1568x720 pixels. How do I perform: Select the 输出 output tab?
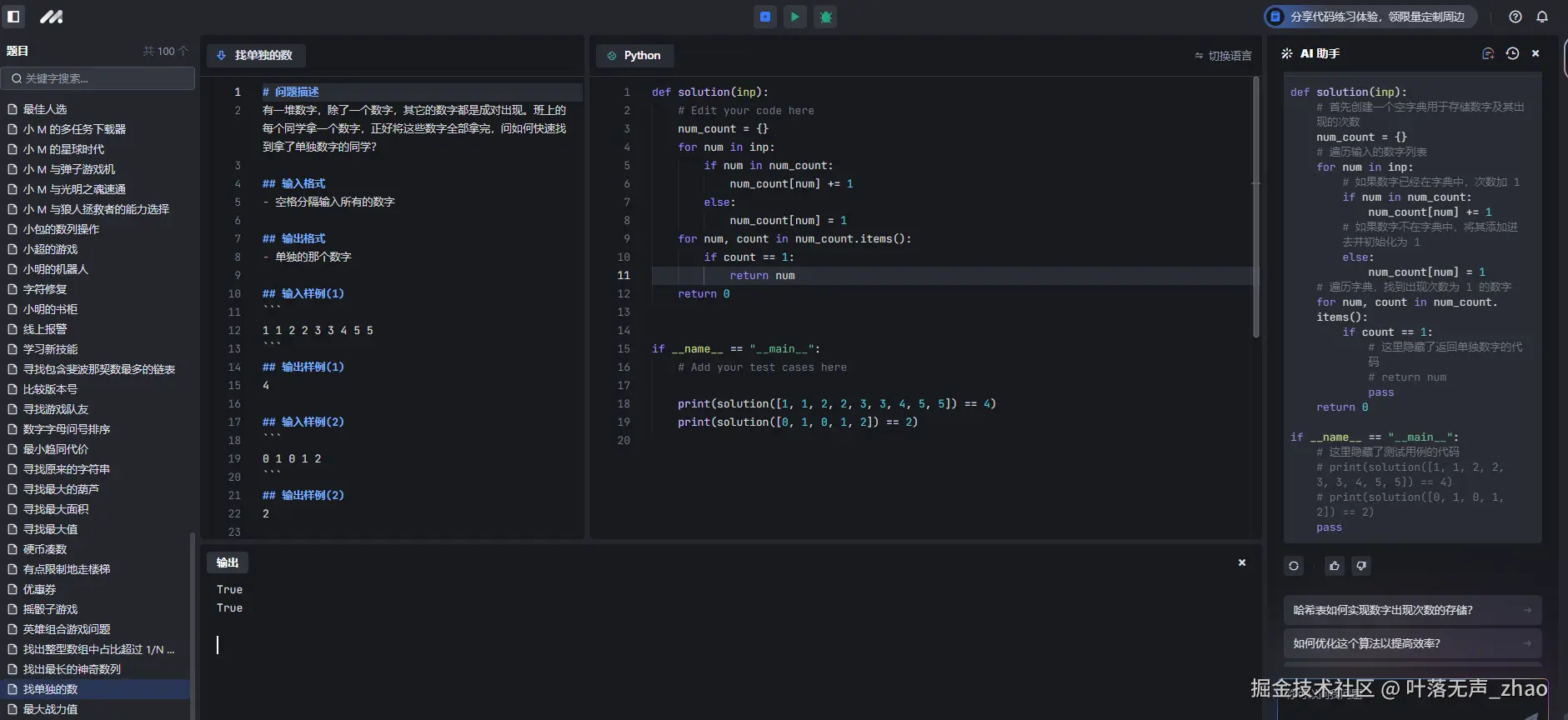pos(228,562)
